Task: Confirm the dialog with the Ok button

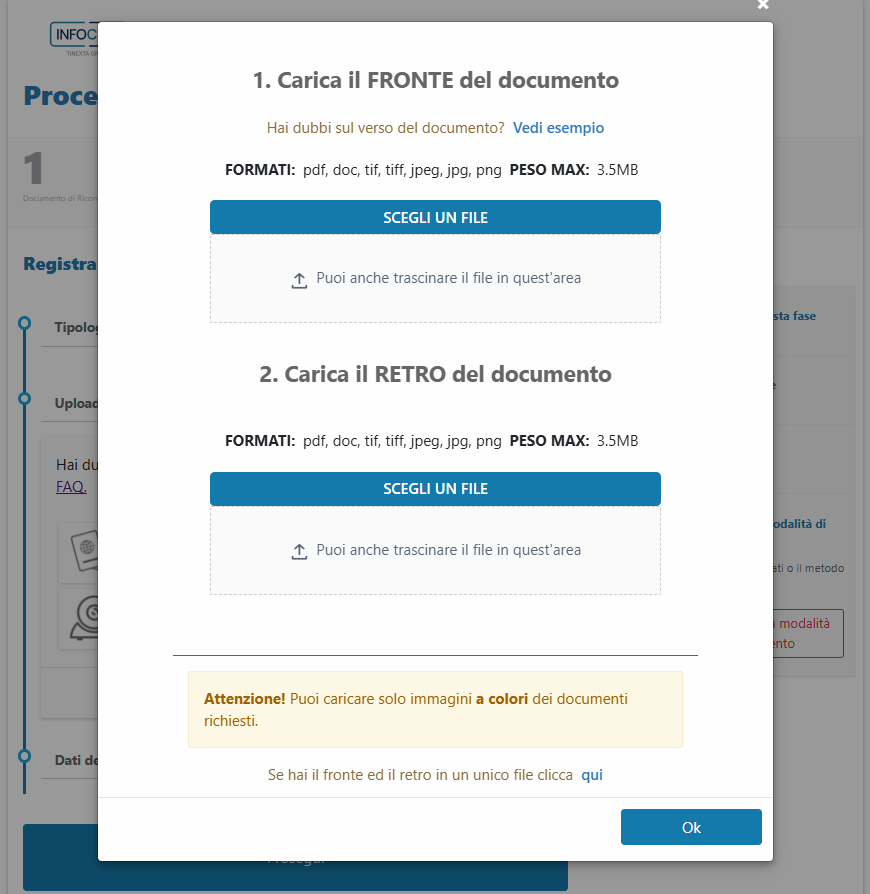Action: tap(691, 827)
